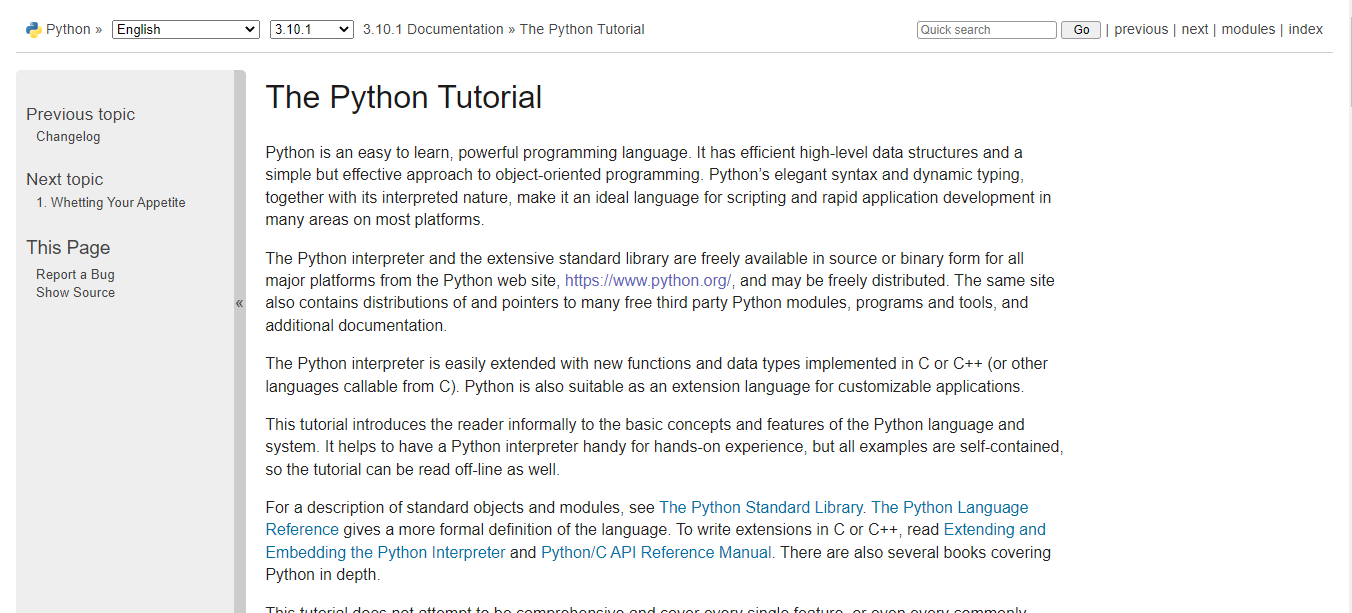Viewport: 1352px width, 613px height.
Task: Follow the Python » breadcrumb link
Action: 66,29
